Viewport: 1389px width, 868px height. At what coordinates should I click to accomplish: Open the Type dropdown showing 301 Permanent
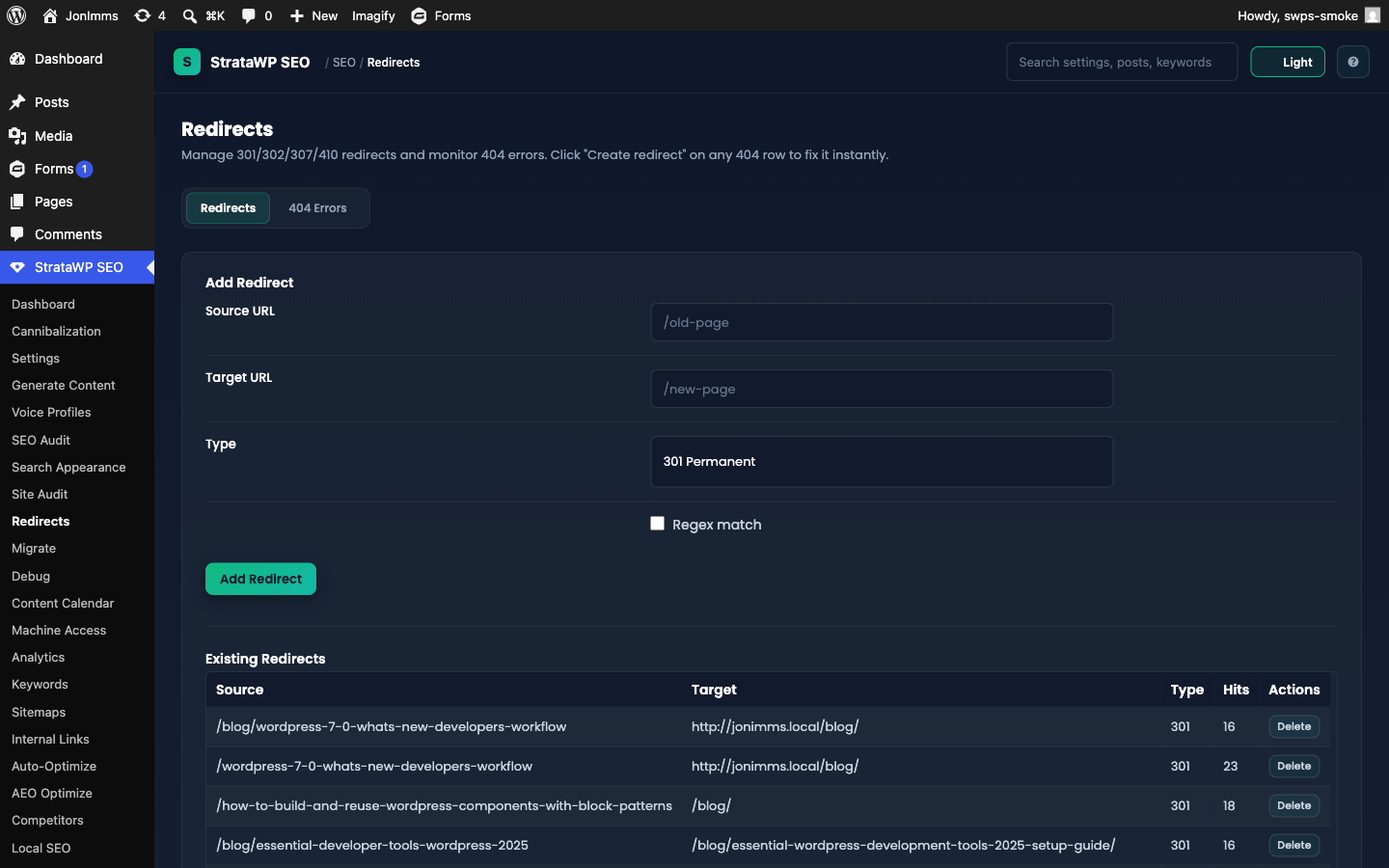(x=882, y=461)
